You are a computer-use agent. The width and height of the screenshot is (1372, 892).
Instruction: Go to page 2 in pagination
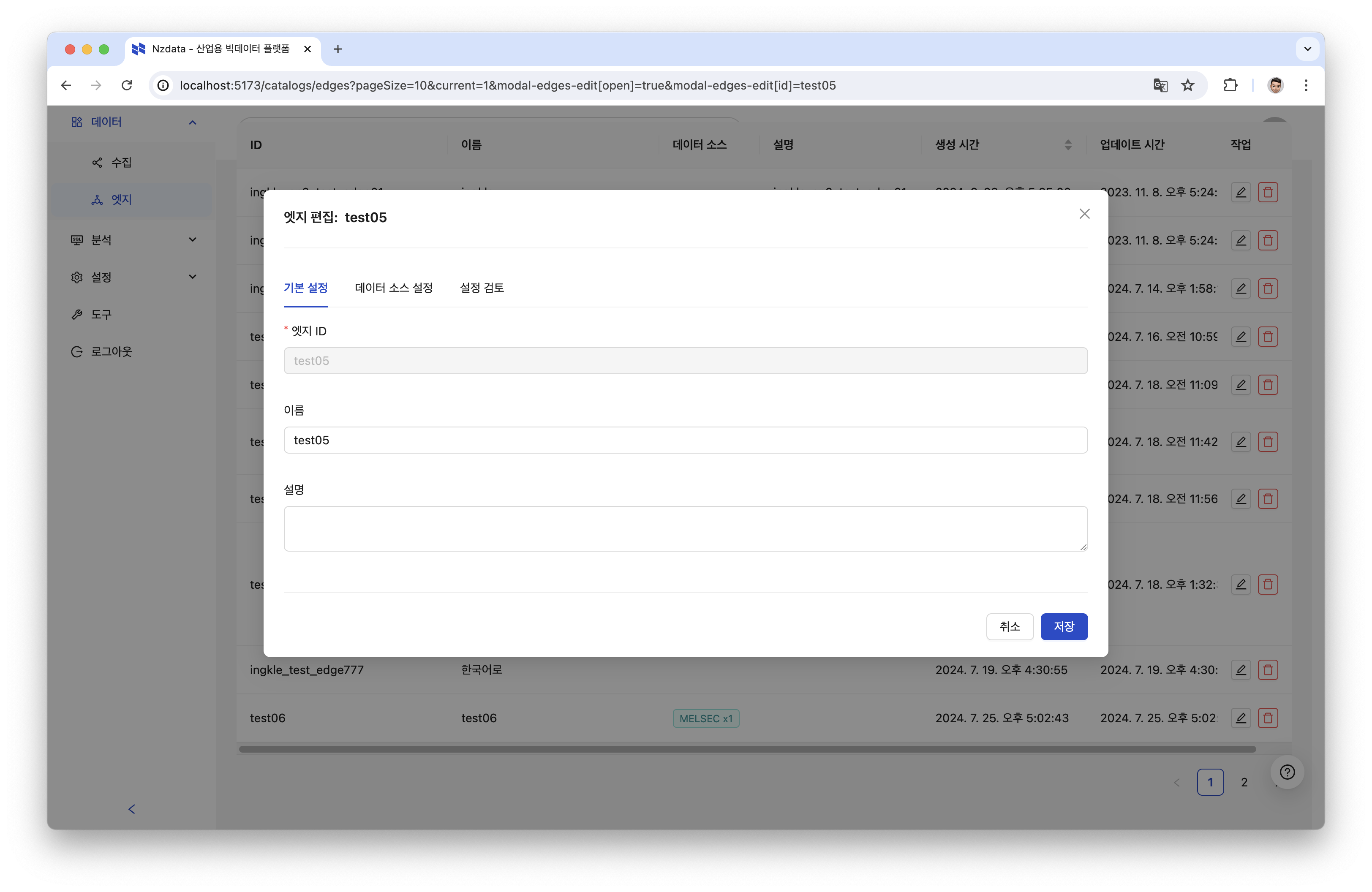pos(1244,782)
